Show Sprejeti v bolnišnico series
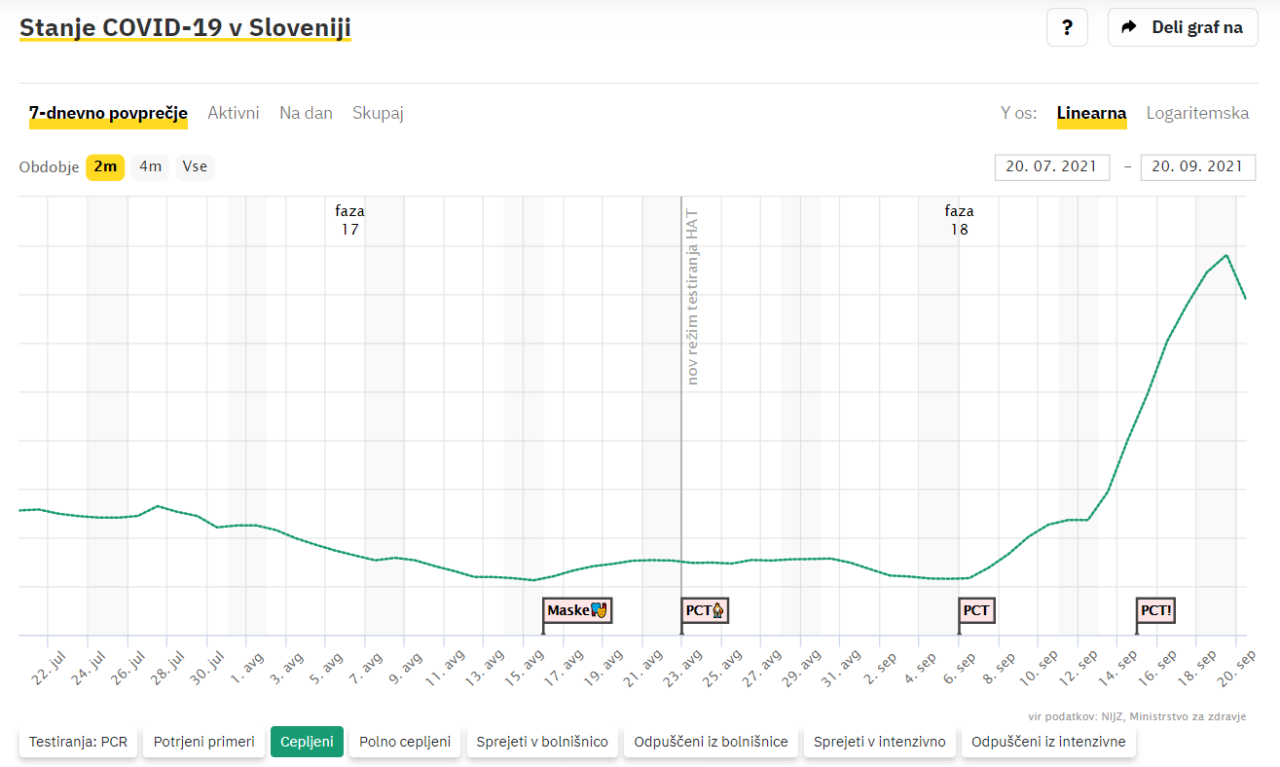 pos(542,742)
